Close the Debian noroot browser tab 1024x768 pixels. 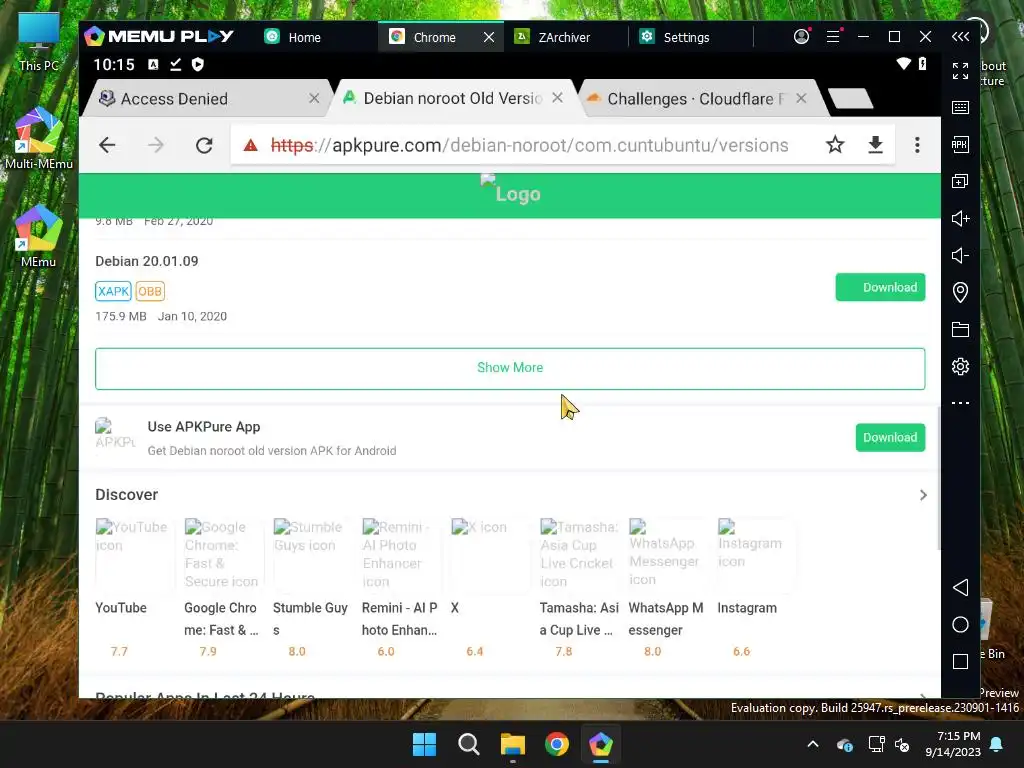click(x=557, y=97)
